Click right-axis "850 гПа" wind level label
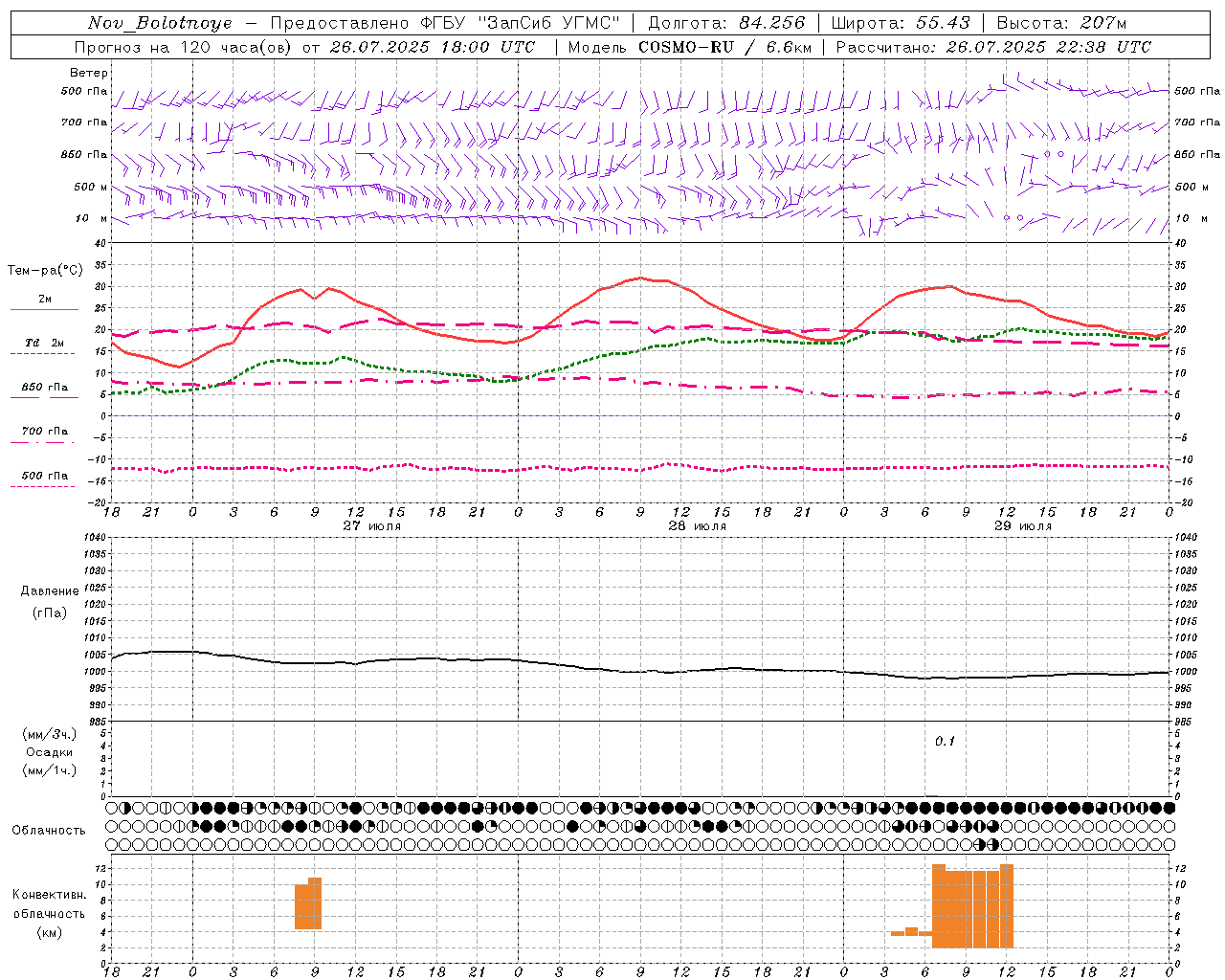This screenshot has height=980, width=1225. (1197, 154)
